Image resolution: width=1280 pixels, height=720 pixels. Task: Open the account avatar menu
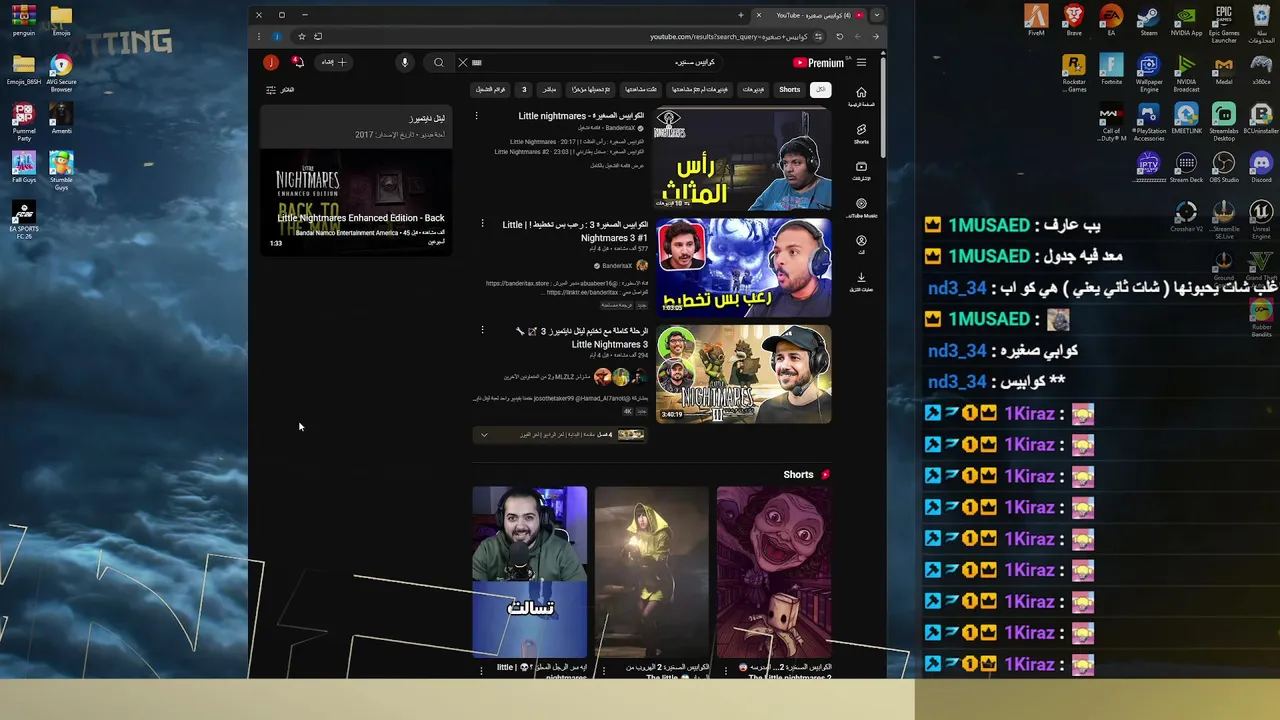point(271,62)
